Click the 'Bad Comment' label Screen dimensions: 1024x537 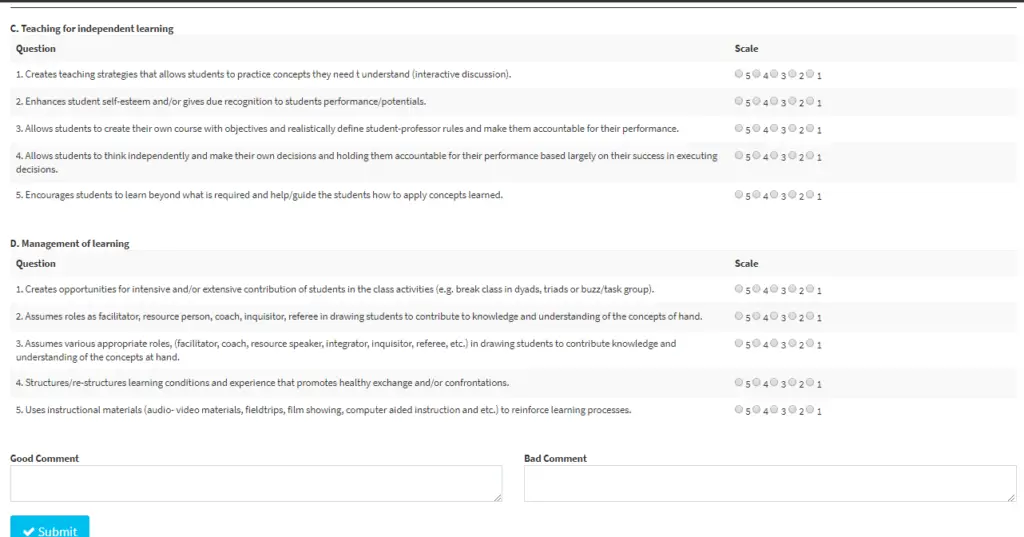click(x=555, y=459)
